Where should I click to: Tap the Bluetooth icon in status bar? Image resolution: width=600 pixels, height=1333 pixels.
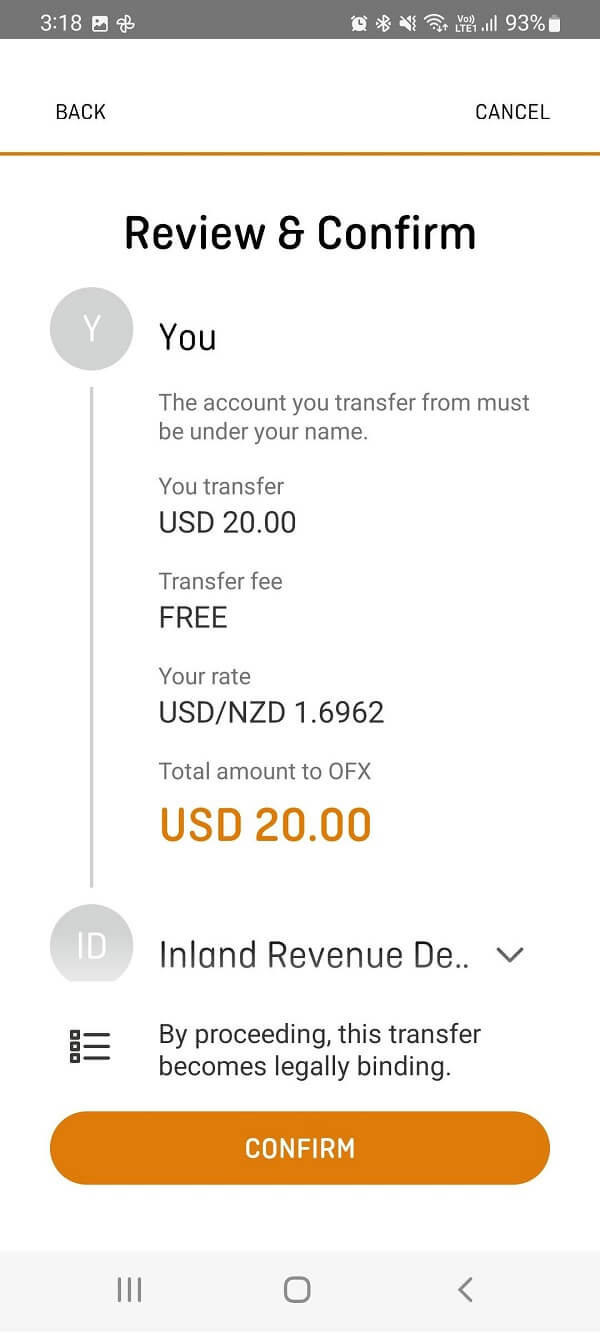click(383, 22)
